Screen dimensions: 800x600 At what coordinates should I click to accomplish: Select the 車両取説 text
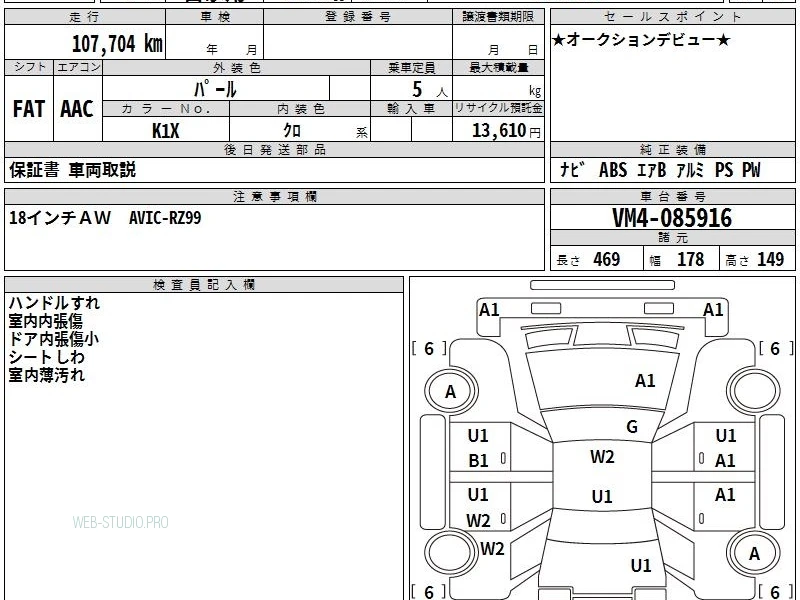[x=103, y=169]
